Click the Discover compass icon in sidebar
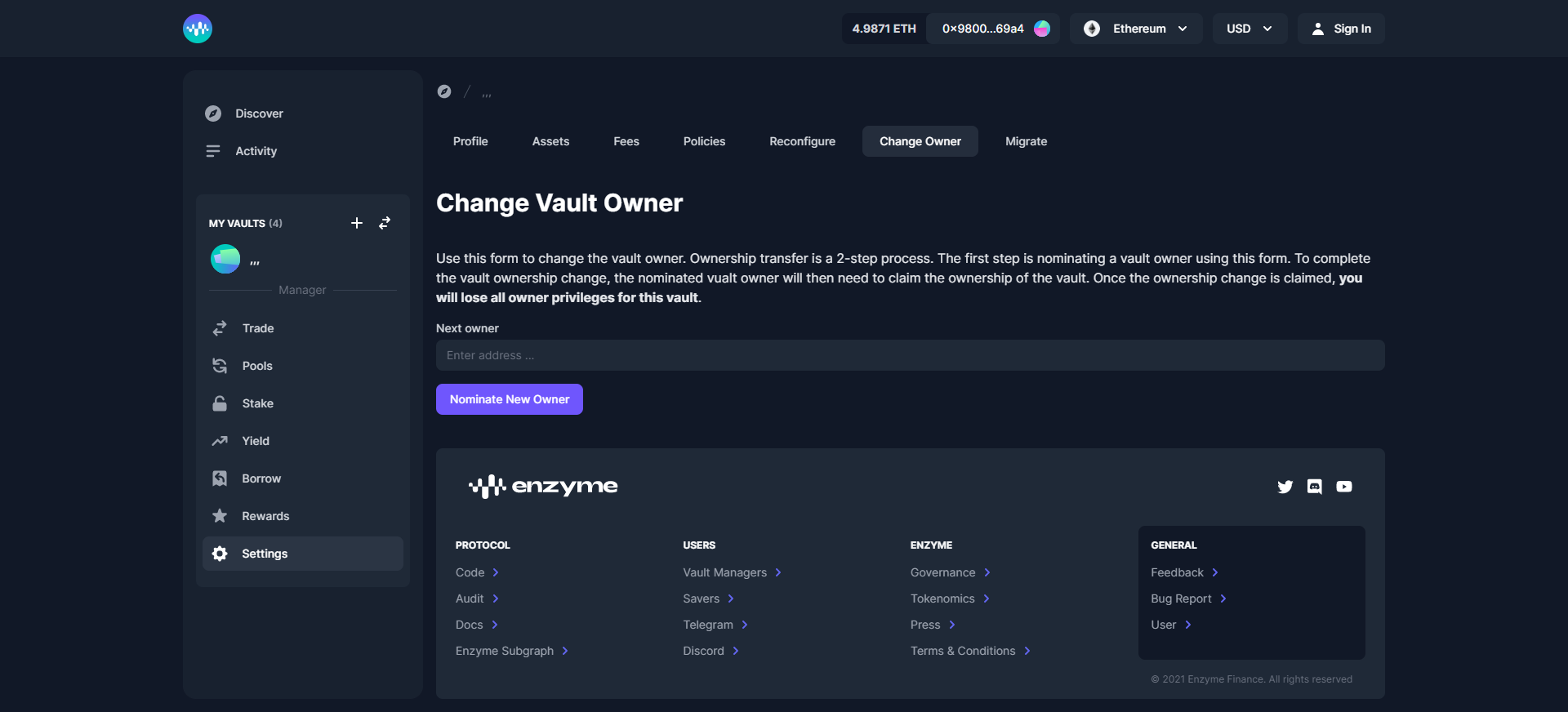The width and height of the screenshot is (1568, 712). point(213,113)
